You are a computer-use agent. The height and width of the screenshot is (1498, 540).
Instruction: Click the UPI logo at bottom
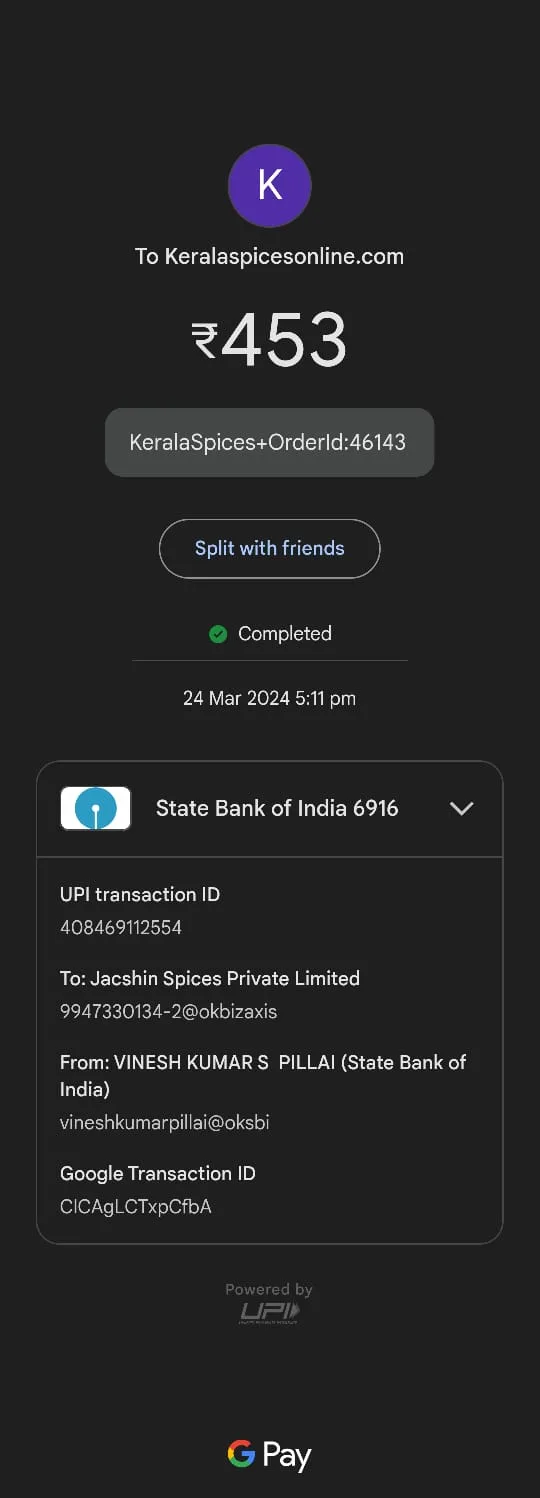tap(269, 1313)
